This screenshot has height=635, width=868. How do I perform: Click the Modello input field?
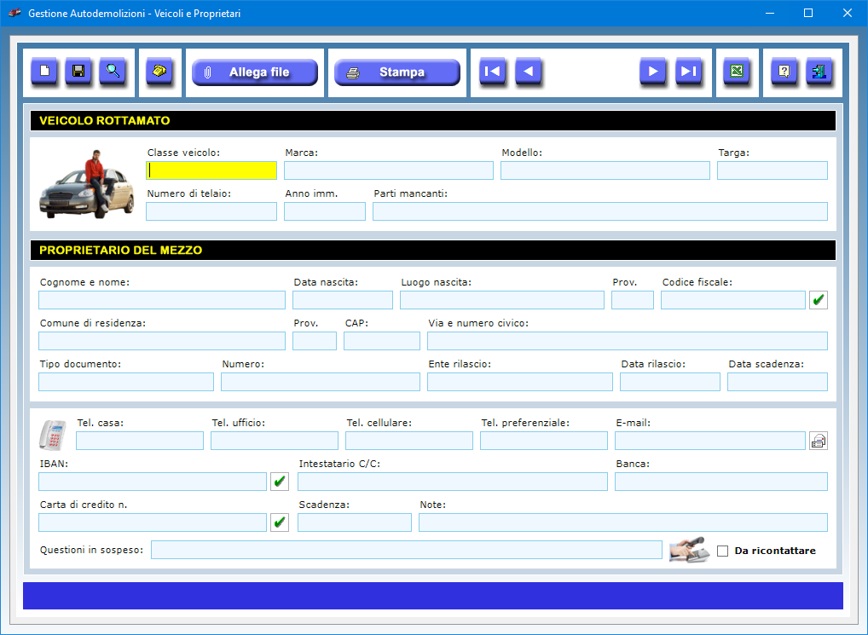click(605, 171)
